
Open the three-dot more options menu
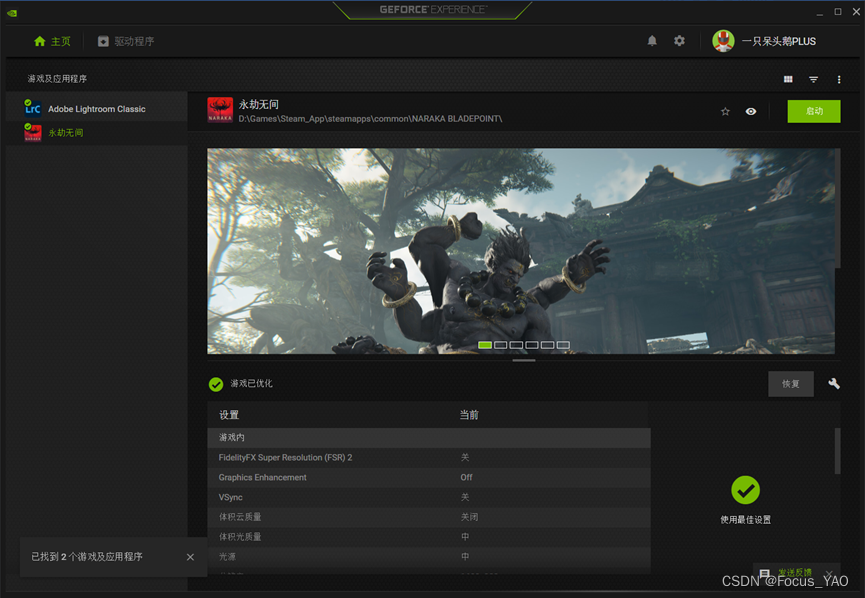(x=839, y=79)
